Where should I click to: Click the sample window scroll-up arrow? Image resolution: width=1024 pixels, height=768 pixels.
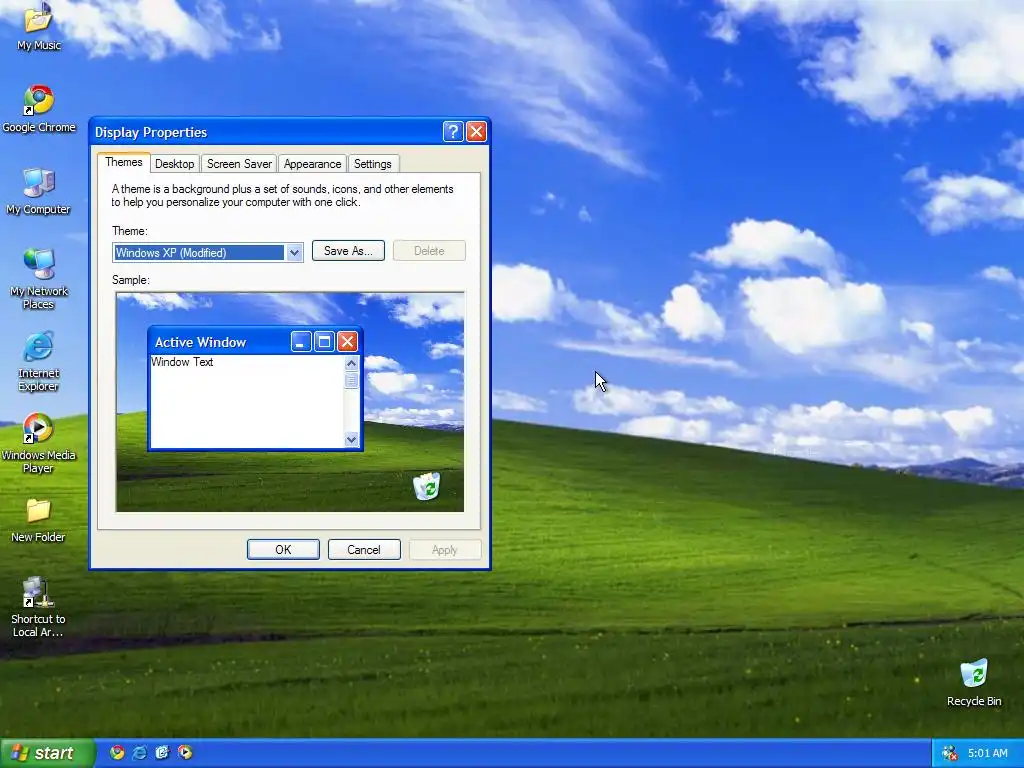[351, 363]
